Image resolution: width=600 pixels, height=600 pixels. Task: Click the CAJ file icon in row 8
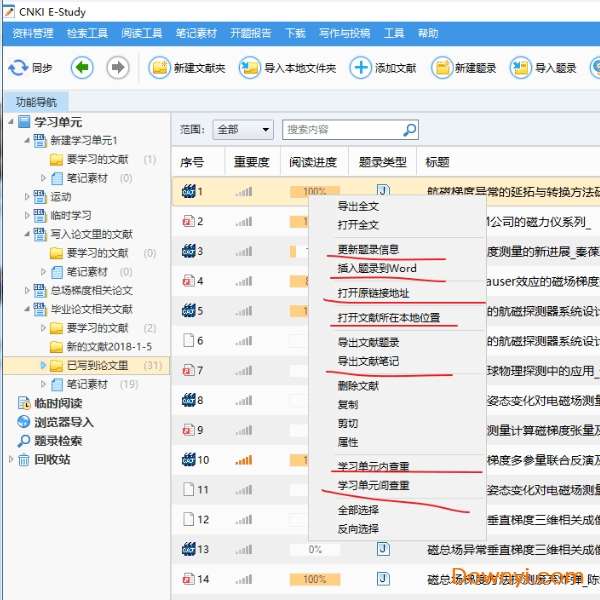[x=189, y=400]
